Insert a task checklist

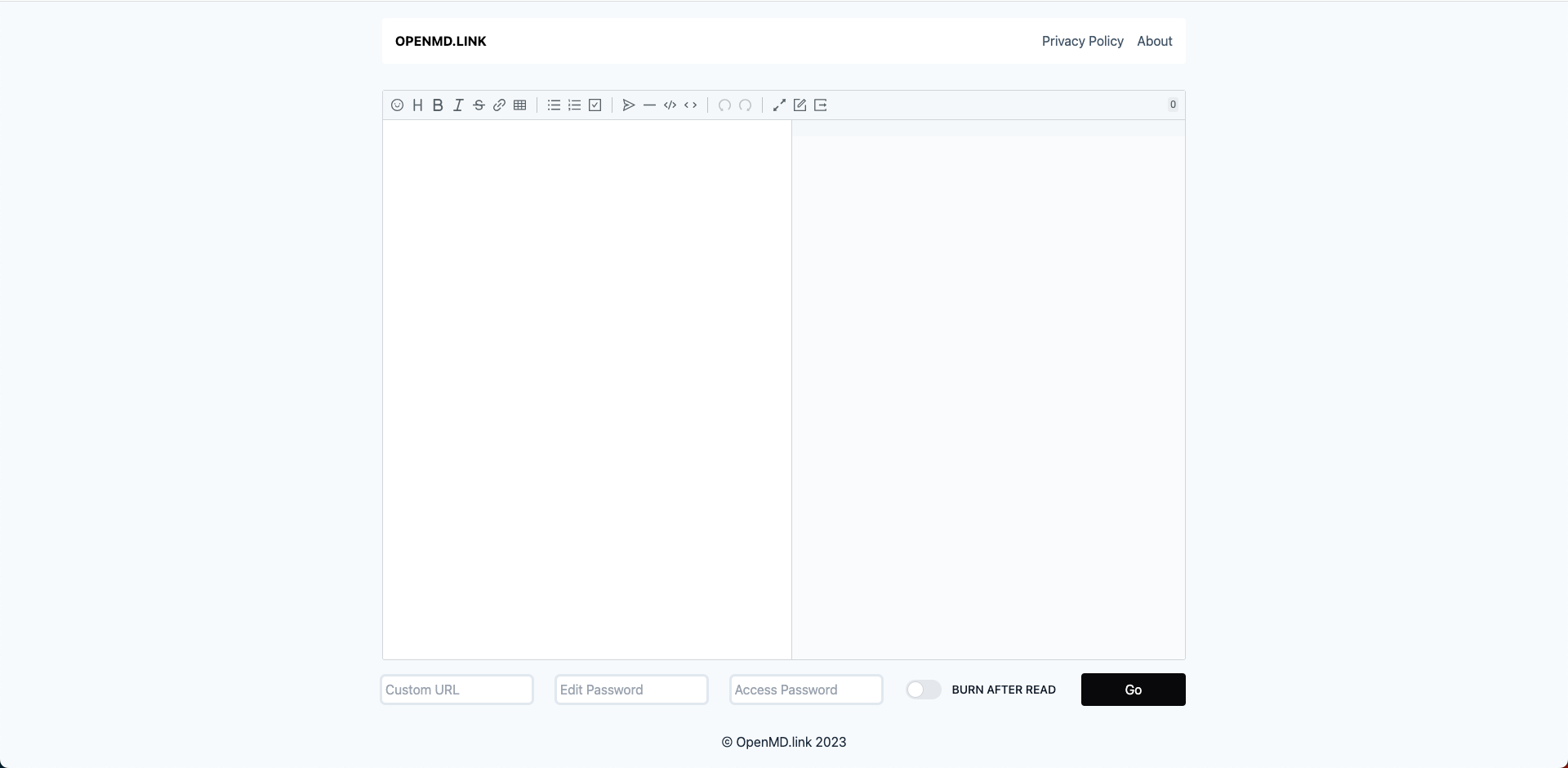pos(595,105)
